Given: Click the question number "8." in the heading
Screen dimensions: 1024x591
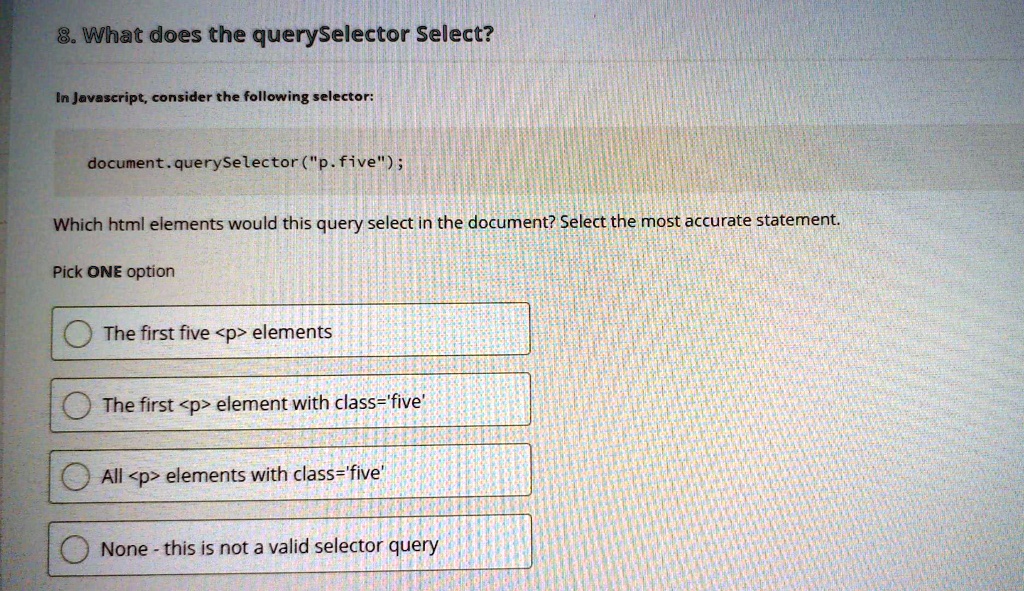Looking at the screenshot, I should pyautogui.click(x=64, y=36).
